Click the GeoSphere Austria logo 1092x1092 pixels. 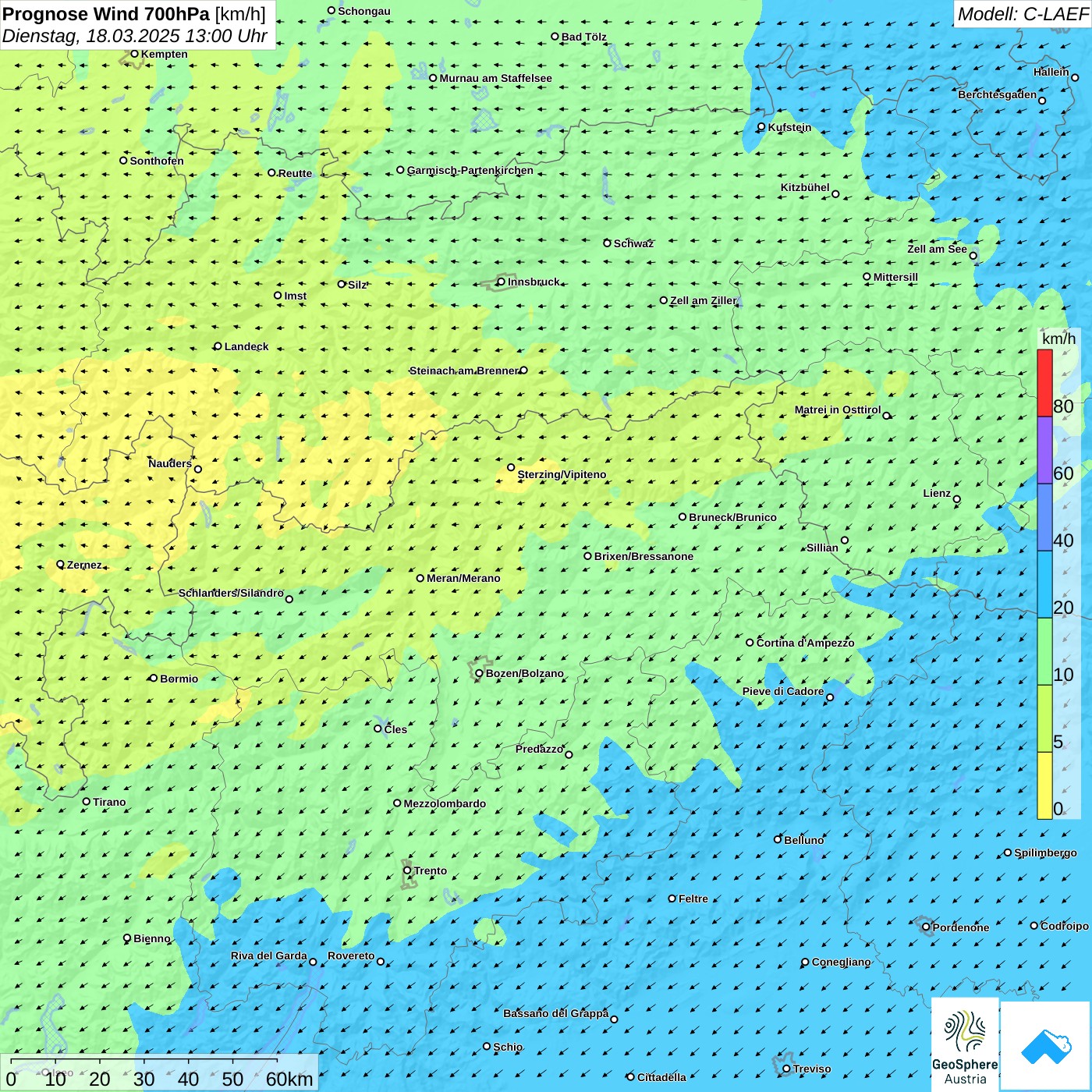(965, 1044)
